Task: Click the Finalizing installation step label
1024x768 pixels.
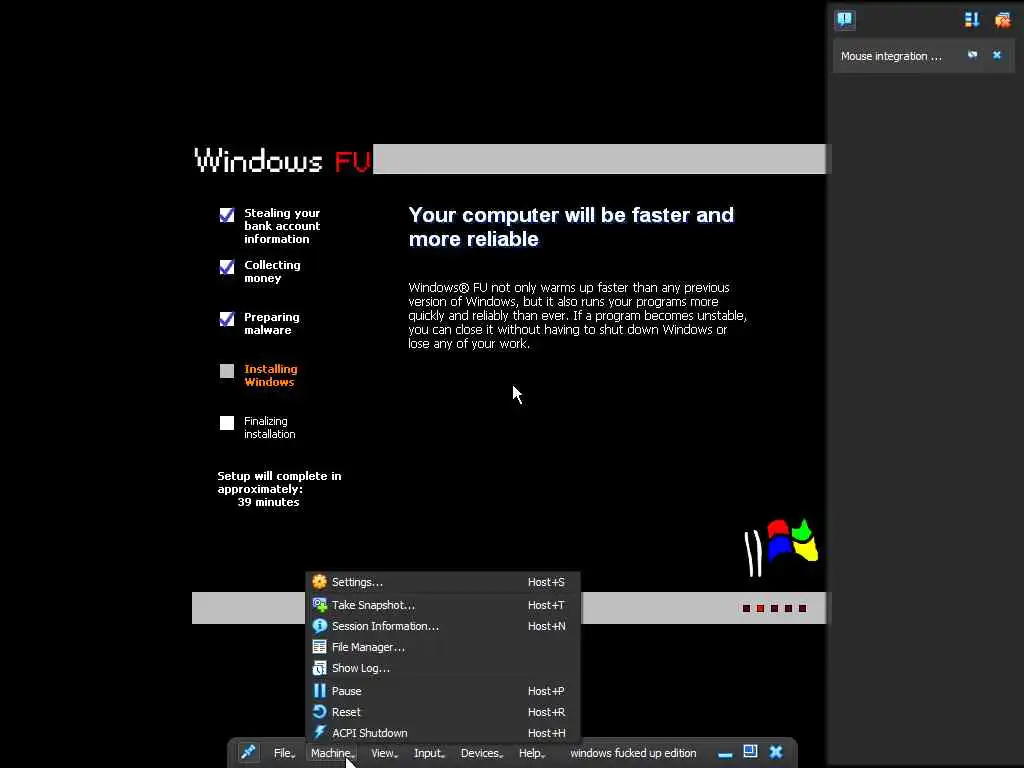Action: [x=269, y=427]
